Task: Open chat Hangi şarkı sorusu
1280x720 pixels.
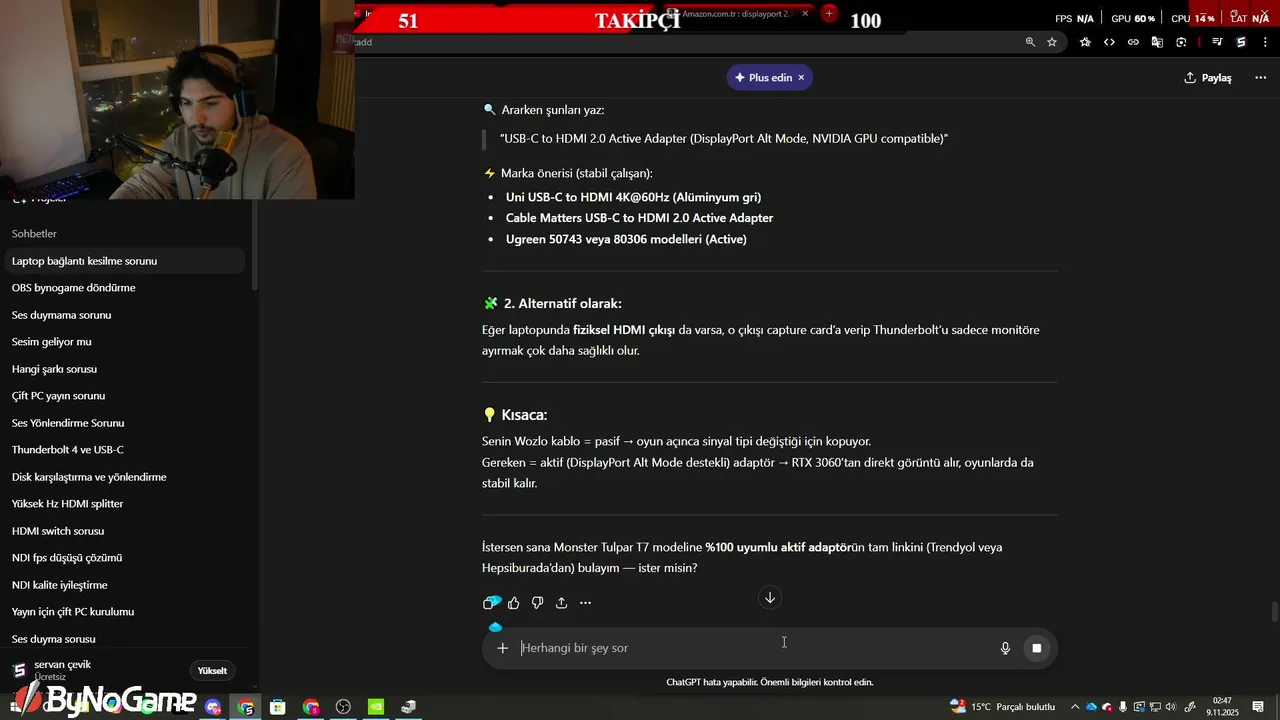Action: 124,369
